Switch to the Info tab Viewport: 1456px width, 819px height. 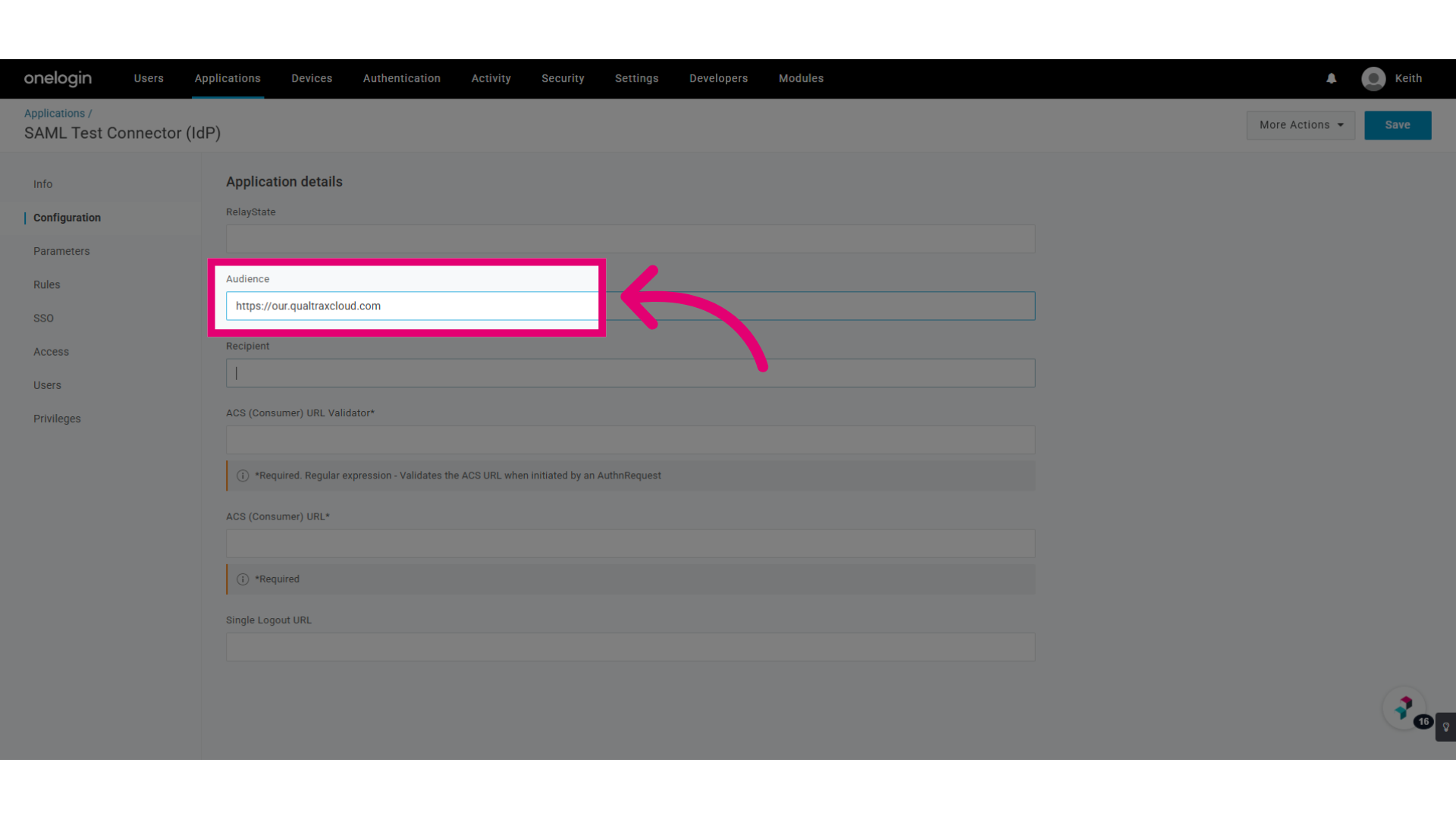pyautogui.click(x=43, y=184)
